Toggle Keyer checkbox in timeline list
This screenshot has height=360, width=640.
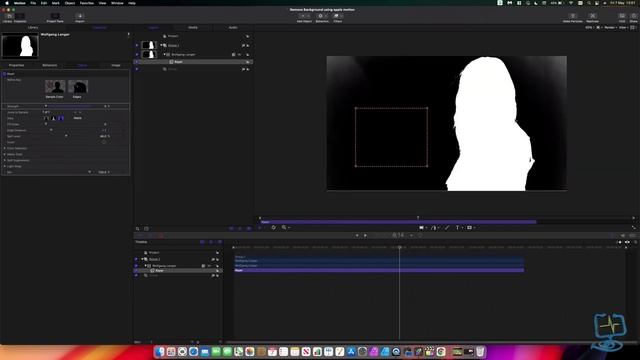pyautogui.click(x=136, y=271)
